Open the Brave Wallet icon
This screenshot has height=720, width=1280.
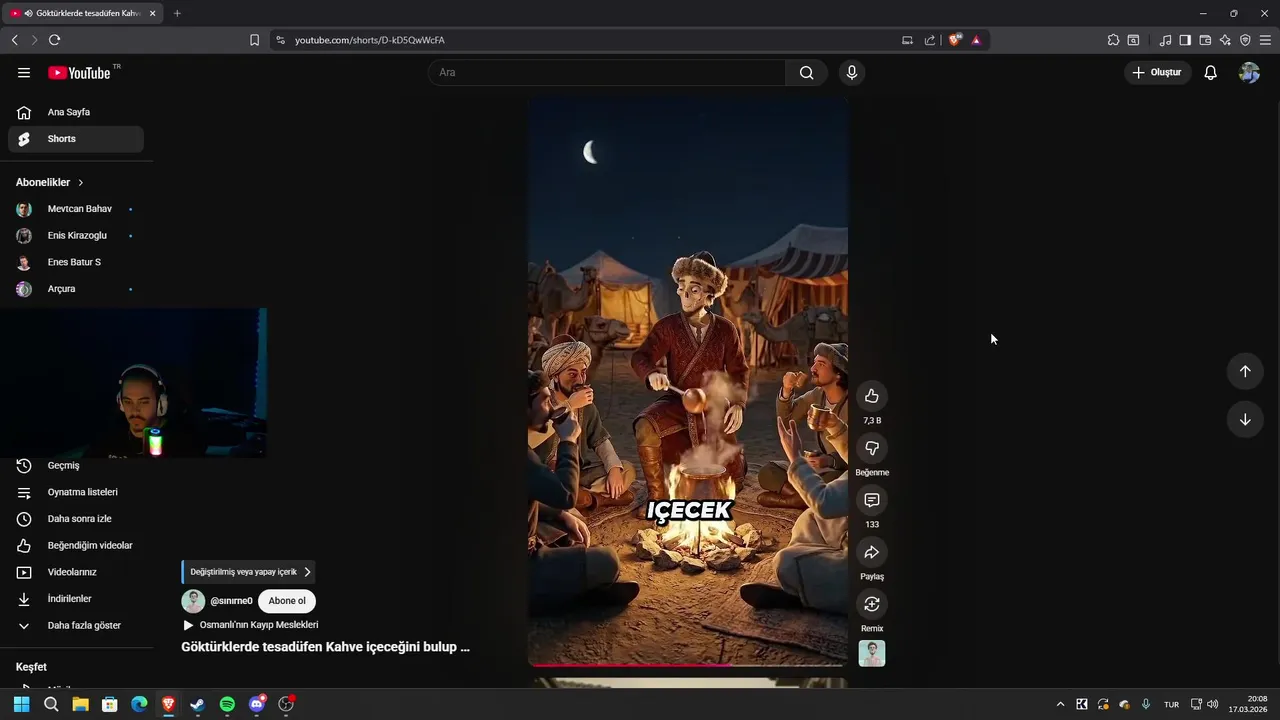[1205, 40]
